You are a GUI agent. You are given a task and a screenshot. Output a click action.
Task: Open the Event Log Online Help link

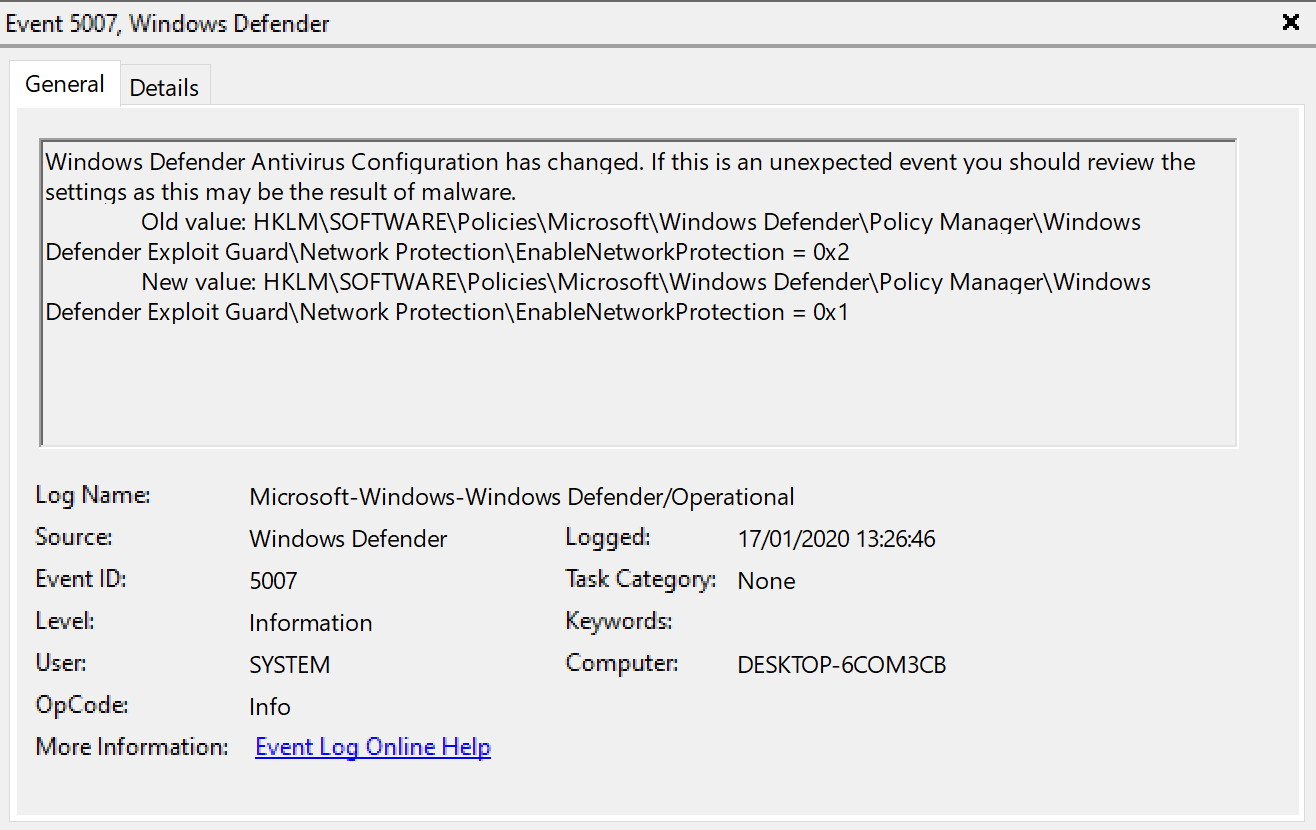pos(373,747)
